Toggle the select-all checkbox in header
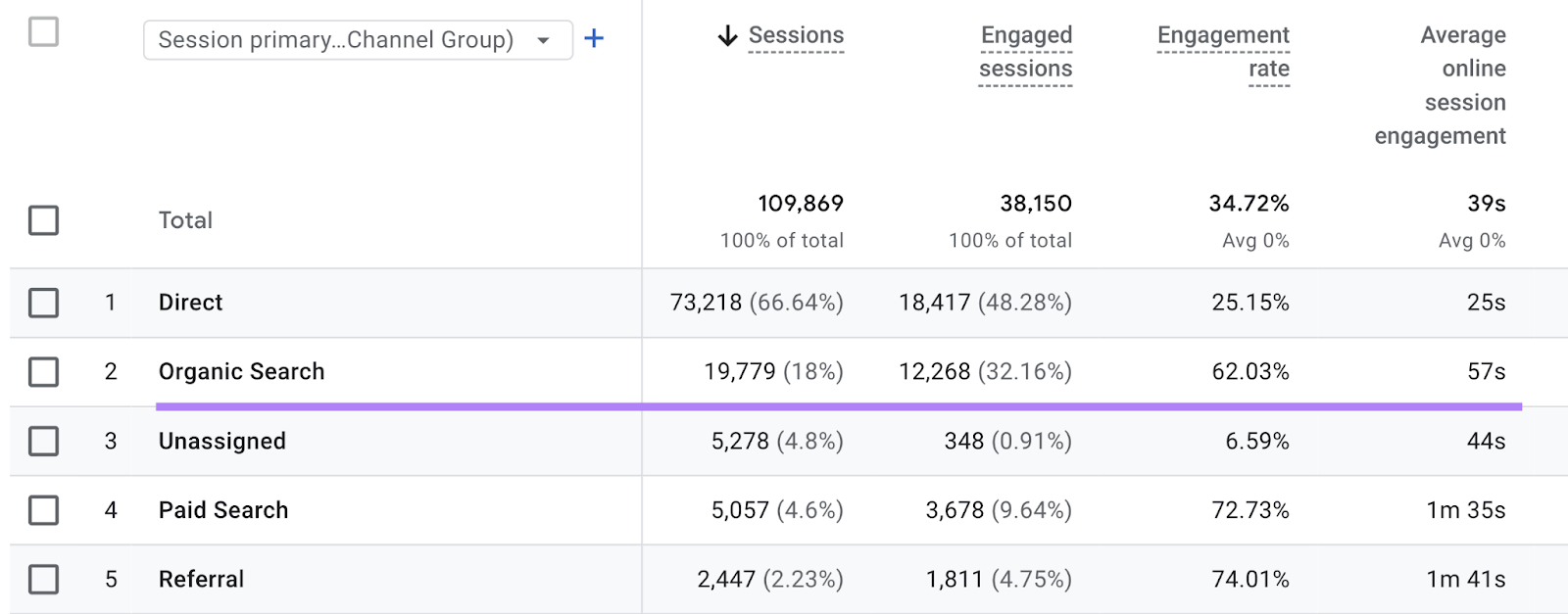 43,32
